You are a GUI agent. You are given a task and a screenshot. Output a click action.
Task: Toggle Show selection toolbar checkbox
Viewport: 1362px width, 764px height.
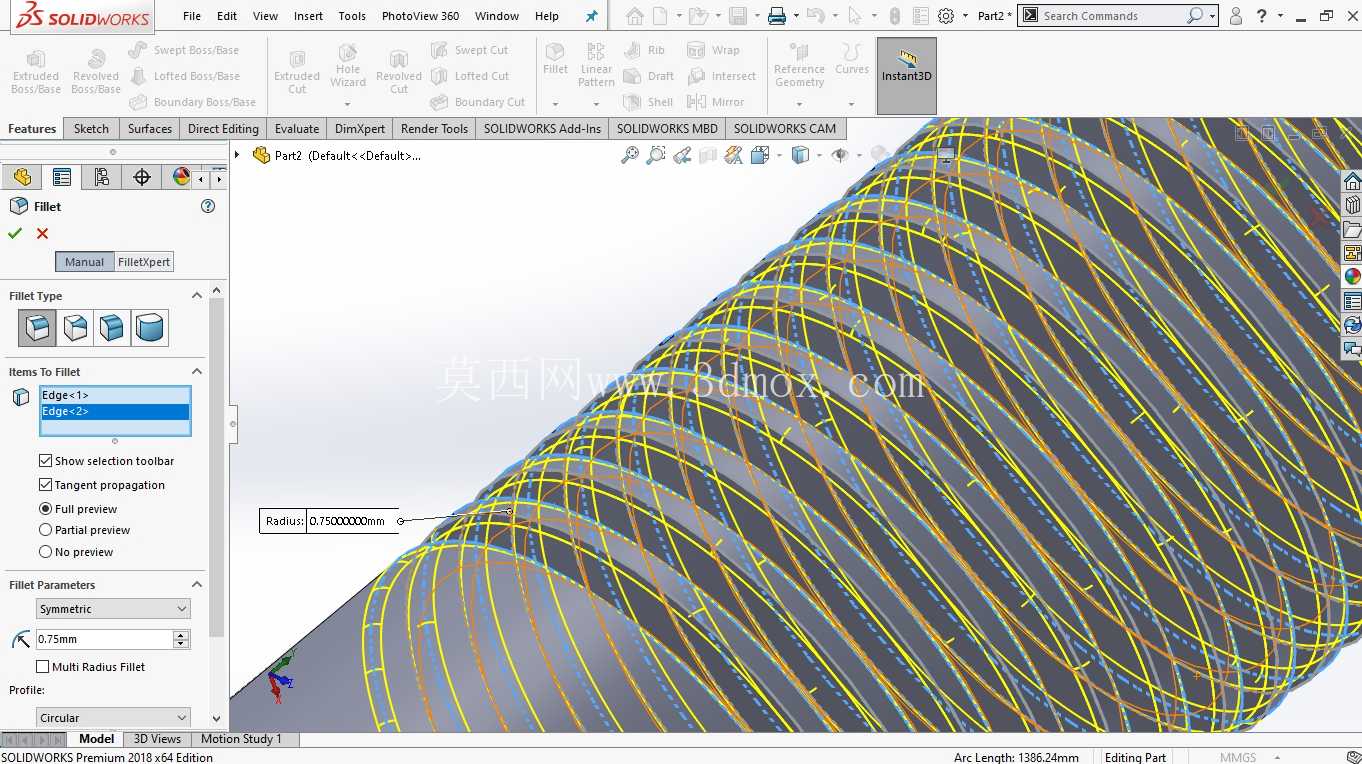pyautogui.click(x=45, y=461)
